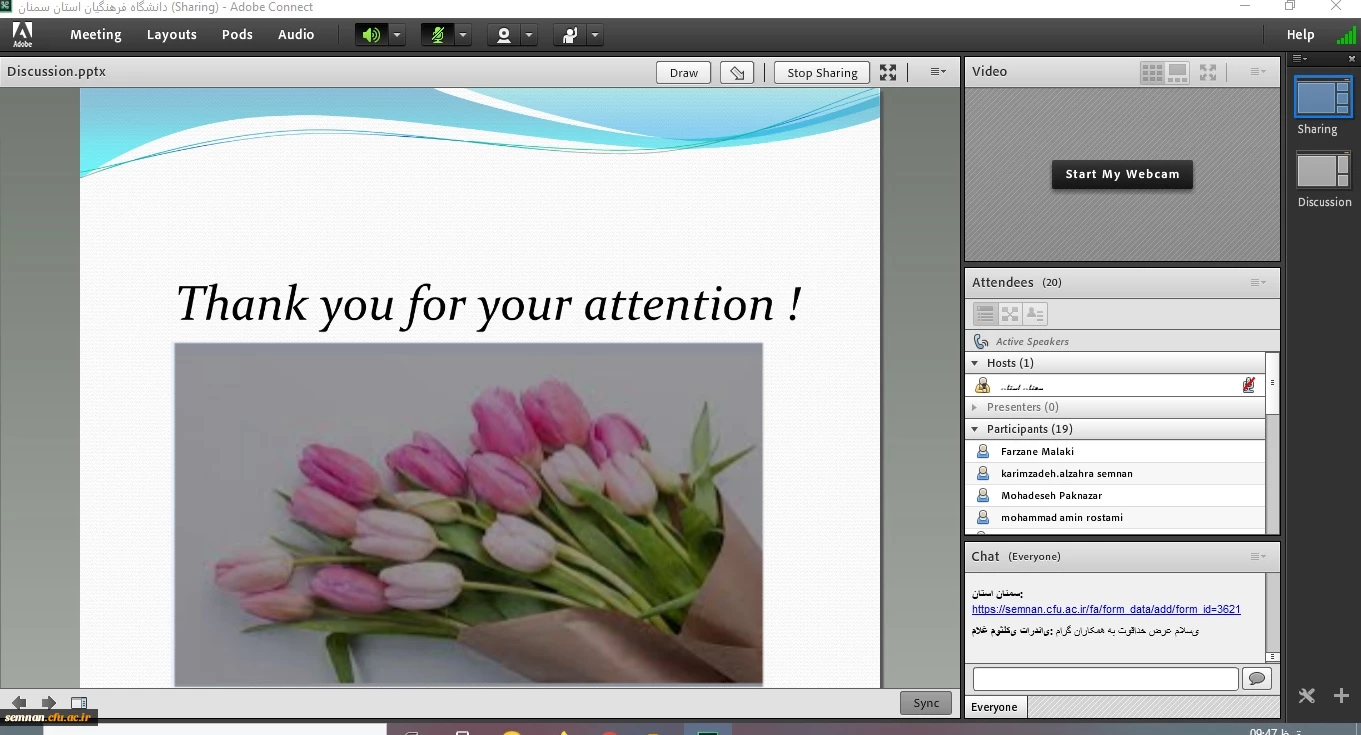This screenshot has height=735, width=1361.
Task: Expand the Presenters (0) group
Action: coord(975,407)
